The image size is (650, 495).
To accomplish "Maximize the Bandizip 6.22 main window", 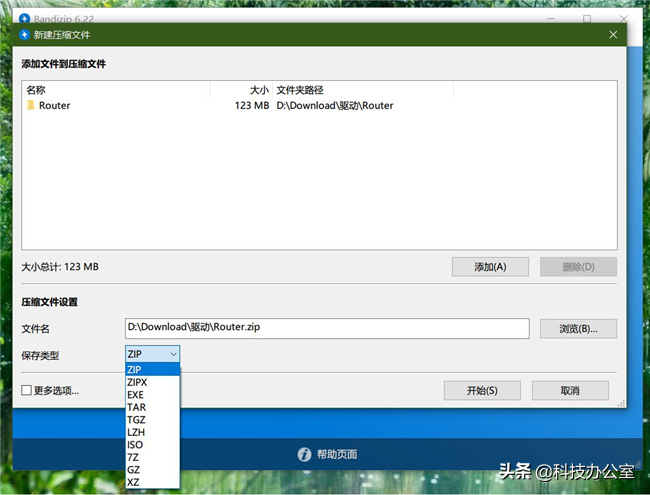I will pos(587,19).
